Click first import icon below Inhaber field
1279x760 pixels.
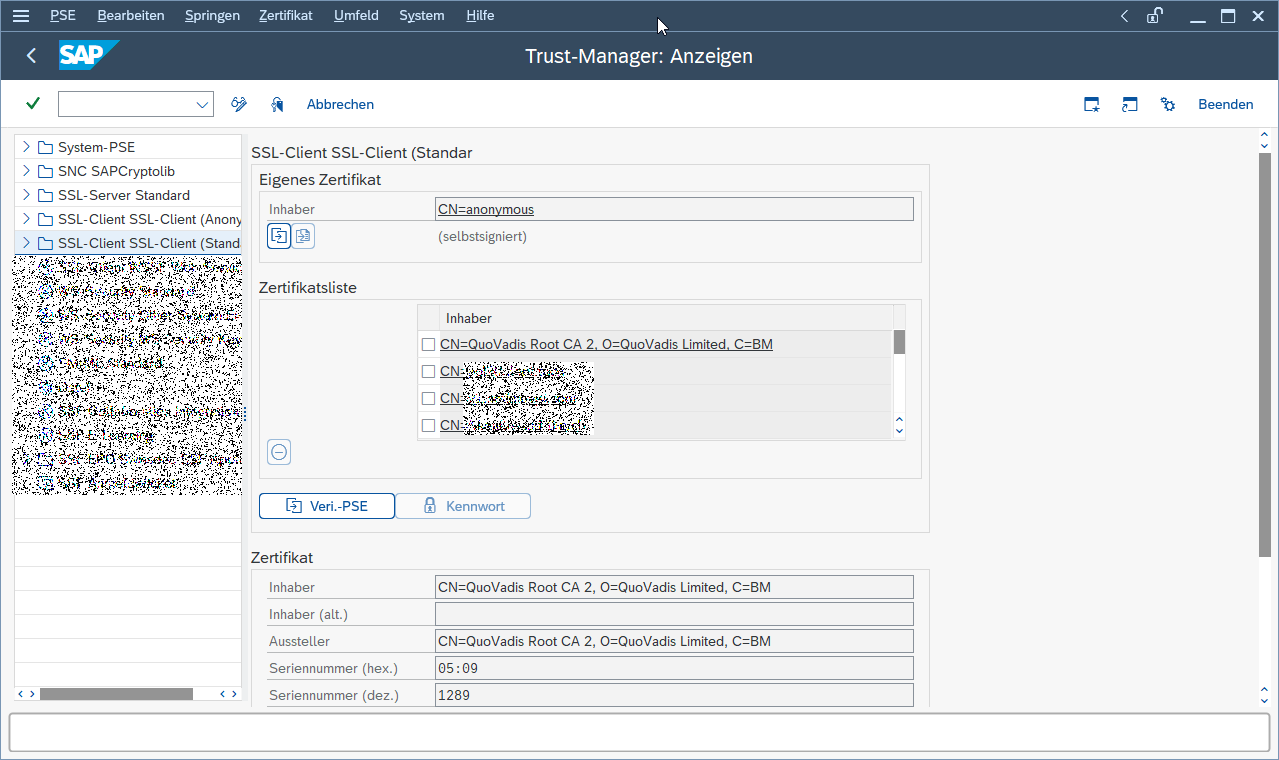279,236
